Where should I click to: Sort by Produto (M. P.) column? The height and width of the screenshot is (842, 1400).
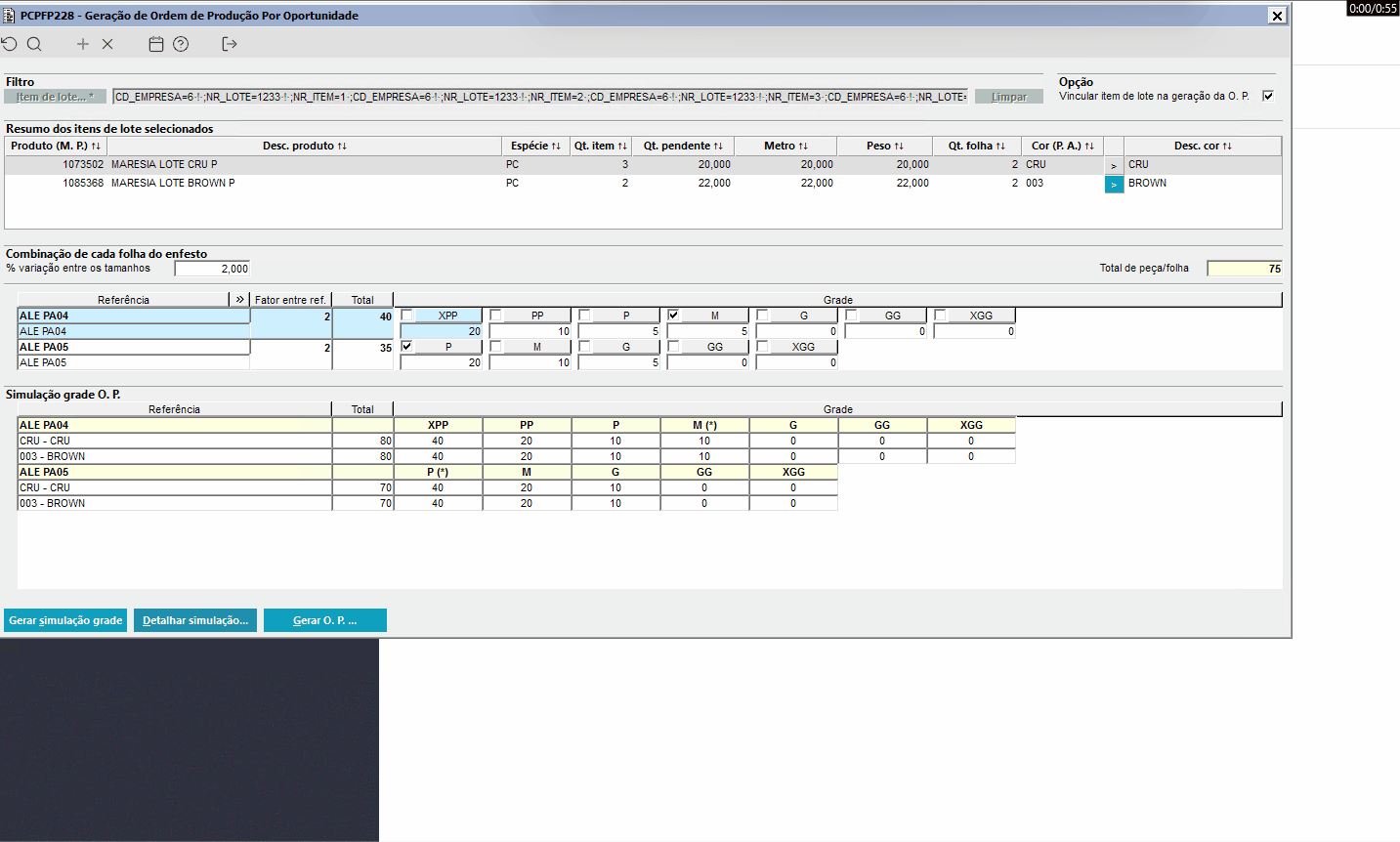click(x=56, y=146)
